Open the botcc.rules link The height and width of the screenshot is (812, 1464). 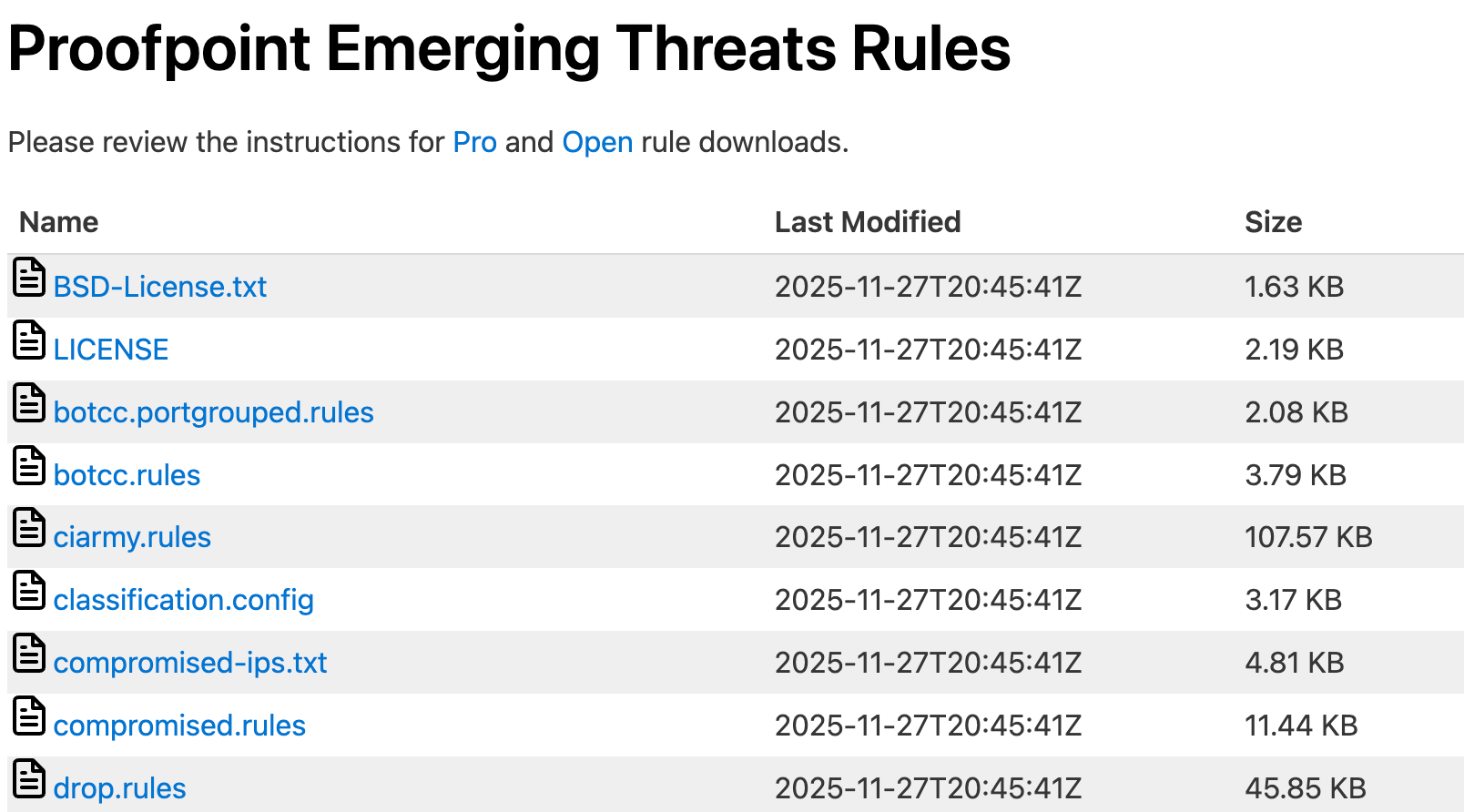(127, 476)
